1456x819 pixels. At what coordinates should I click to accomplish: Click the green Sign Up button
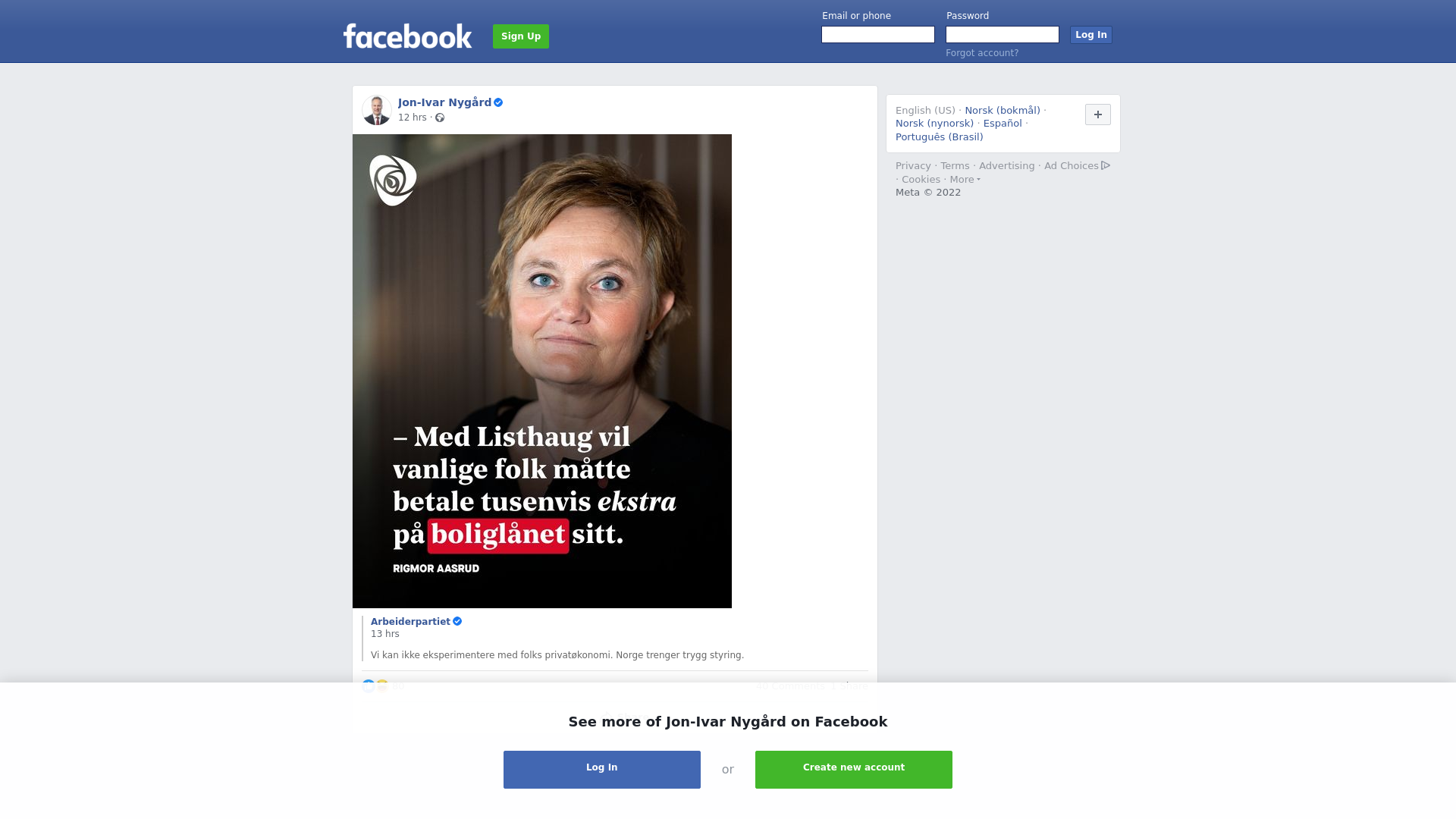pos(521,36)
